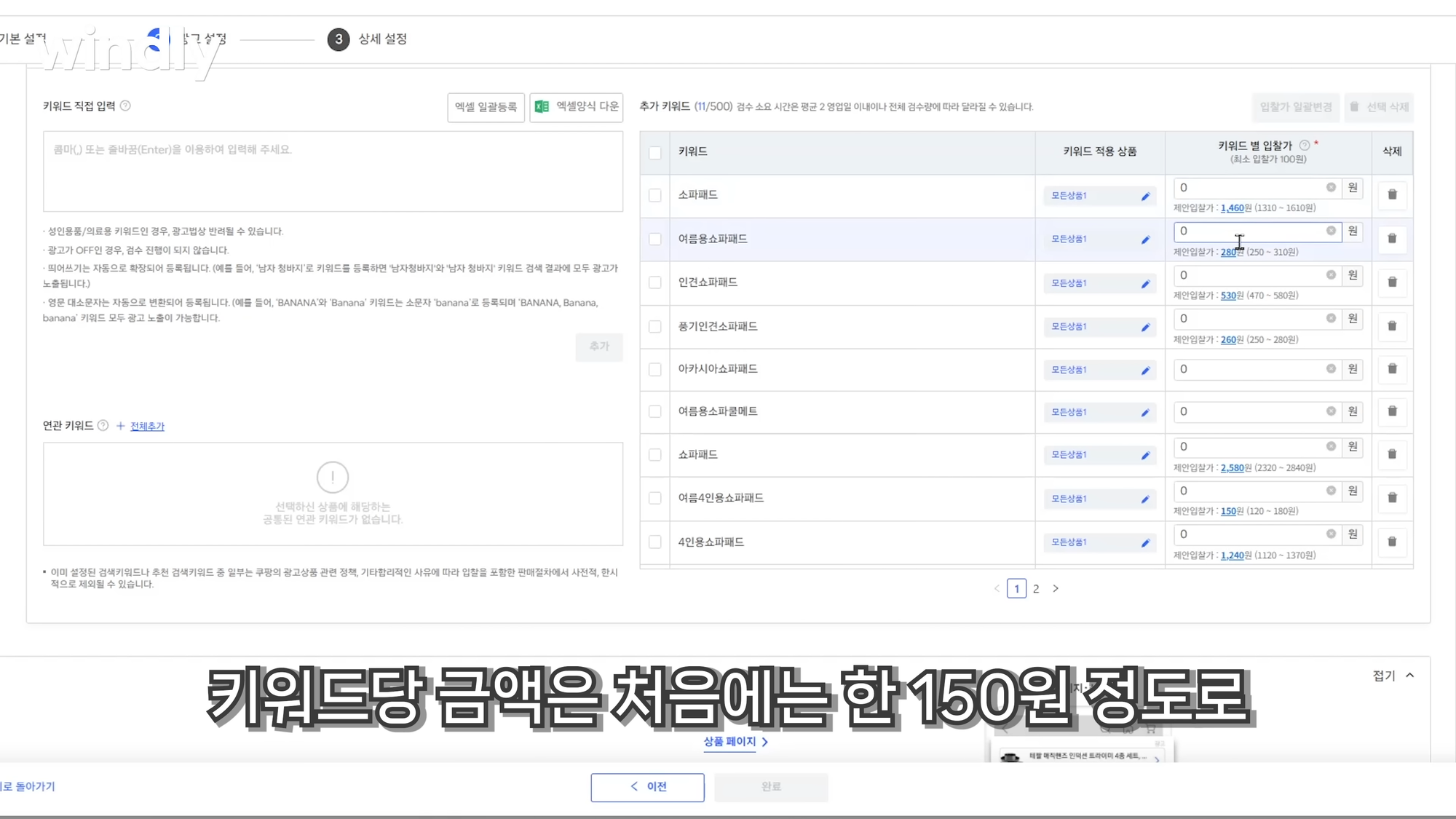The width and height of the screenshot is (1456, 819).
Task: Open help icon beside 연관 키워드
Action: [103, 426]
